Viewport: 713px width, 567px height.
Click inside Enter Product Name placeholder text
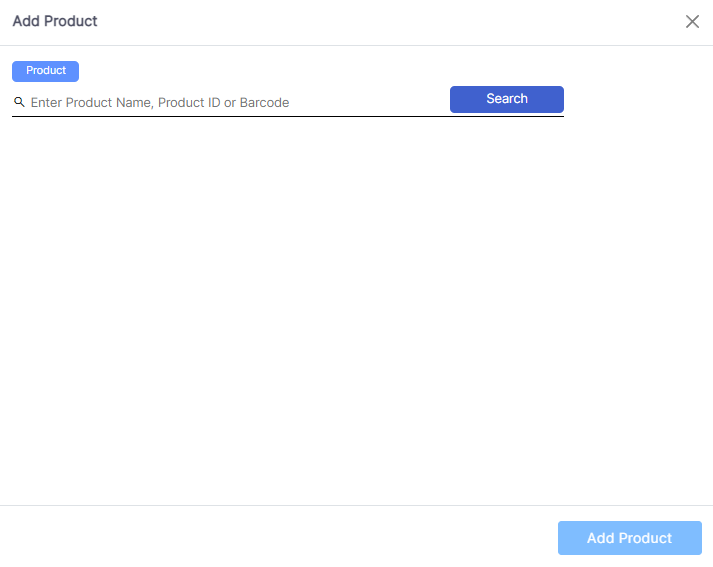[x=160, y=102]
